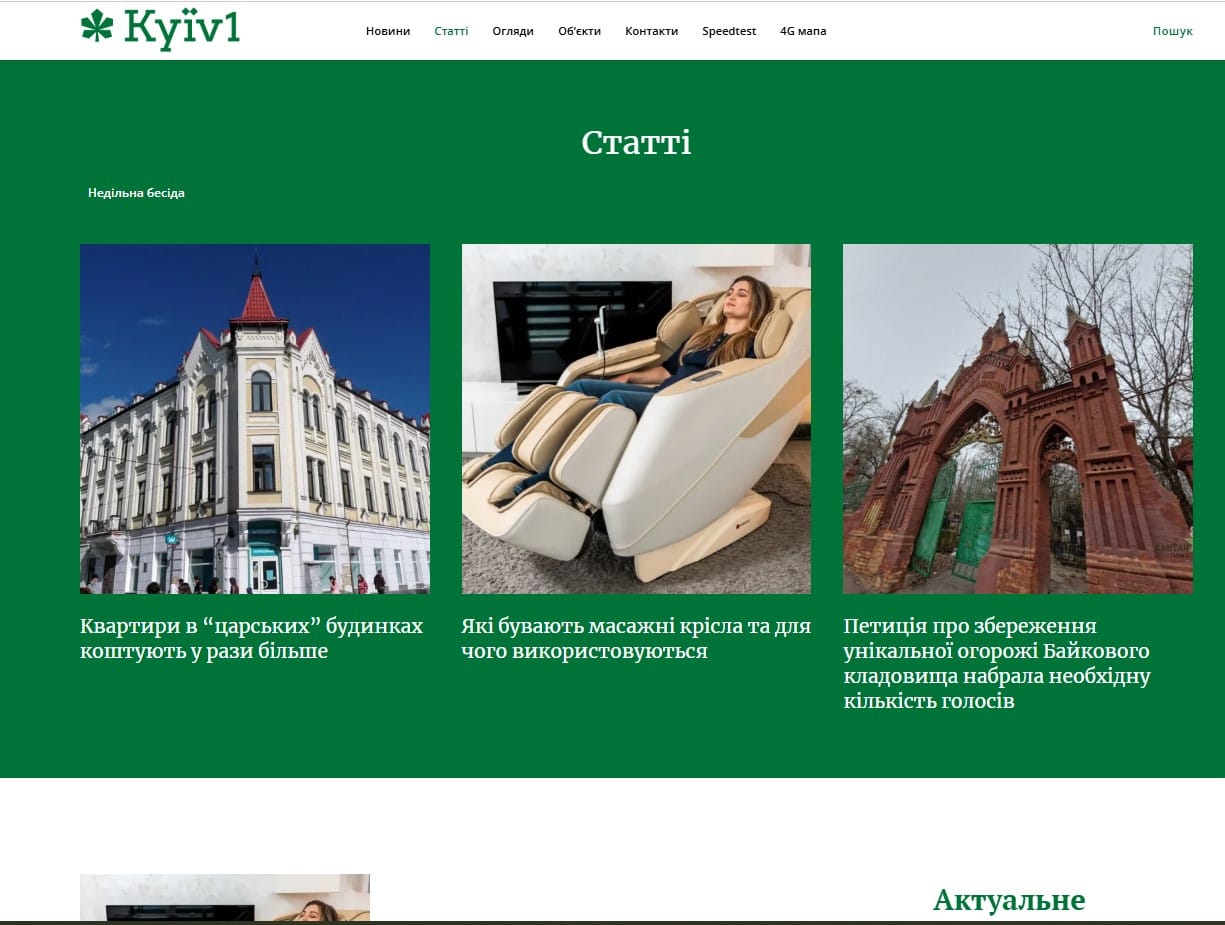Open the tsarist building article thumbnail

click(x=255, y=419)
